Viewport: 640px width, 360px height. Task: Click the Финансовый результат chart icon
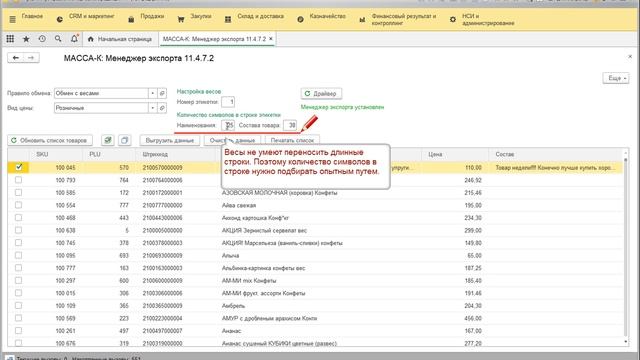[362, 19]
